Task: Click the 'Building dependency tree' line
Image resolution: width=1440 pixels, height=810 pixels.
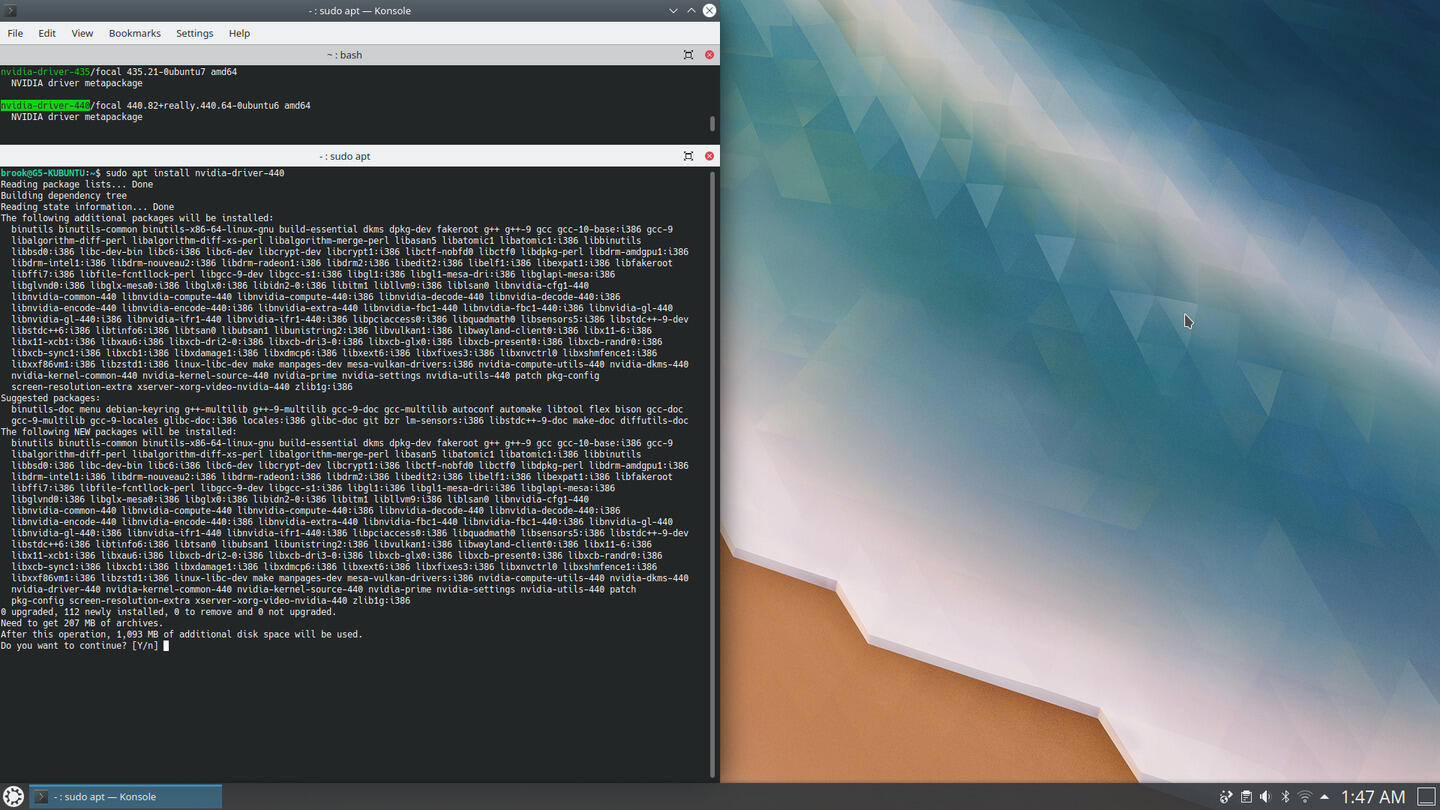Action: pyautogui.click(x=64, y=196)
